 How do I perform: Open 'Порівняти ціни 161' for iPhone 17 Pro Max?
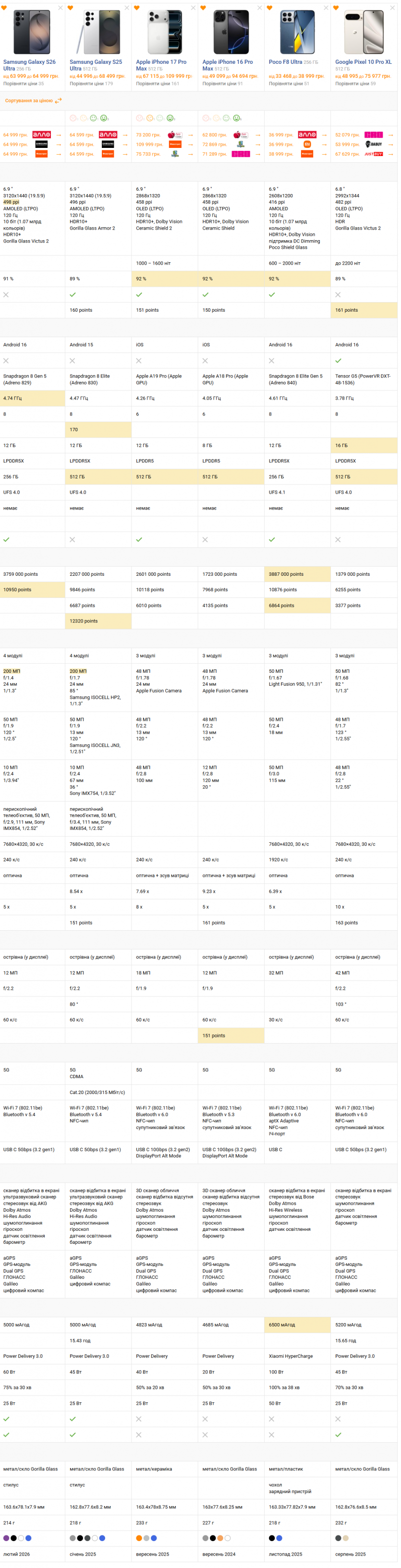tap(157, 84)
